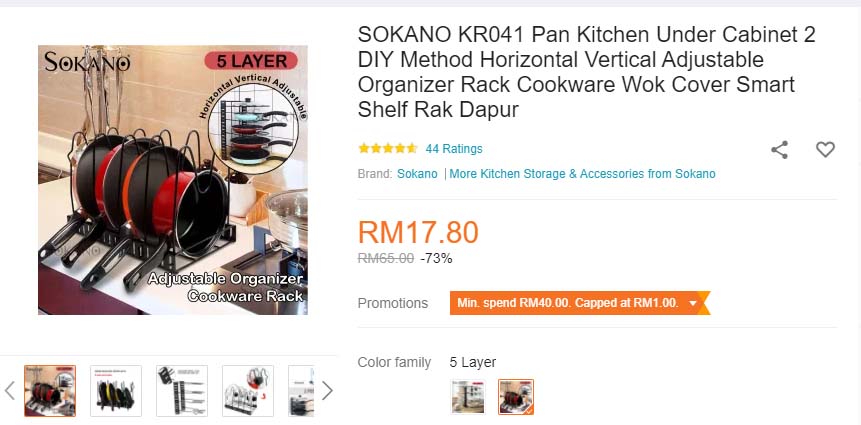Image resolution: width=861 pixels, height=425 pixels.
Task: Click the star rating icons
Action: 387,148
